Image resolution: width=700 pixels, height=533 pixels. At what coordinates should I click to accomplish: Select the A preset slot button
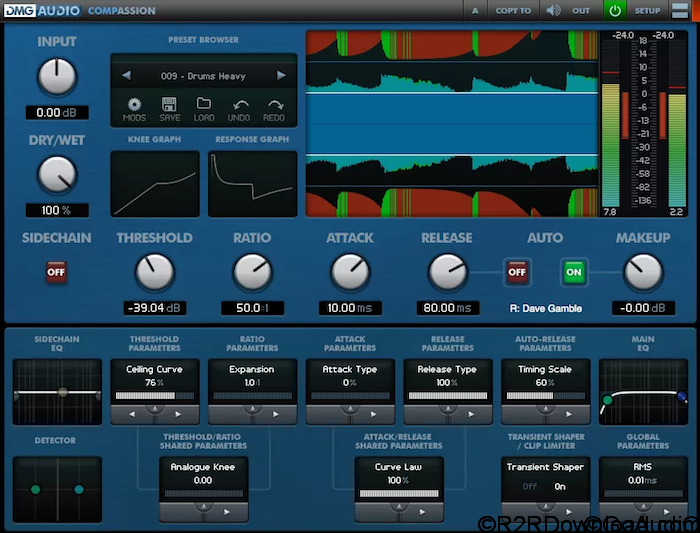[x=475, y=10]
